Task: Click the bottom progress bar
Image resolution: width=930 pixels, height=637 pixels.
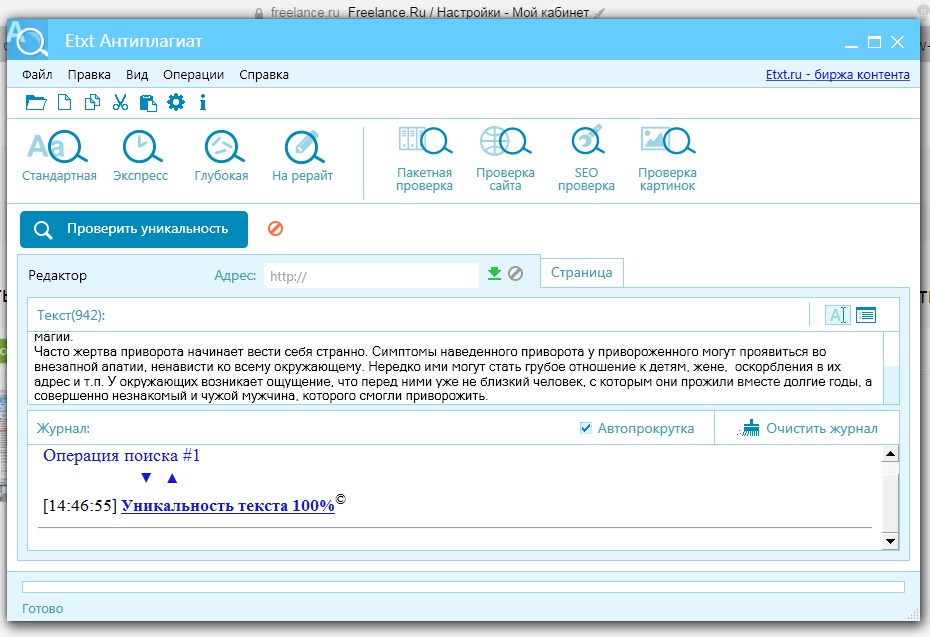Action: [x=463, y=587]
